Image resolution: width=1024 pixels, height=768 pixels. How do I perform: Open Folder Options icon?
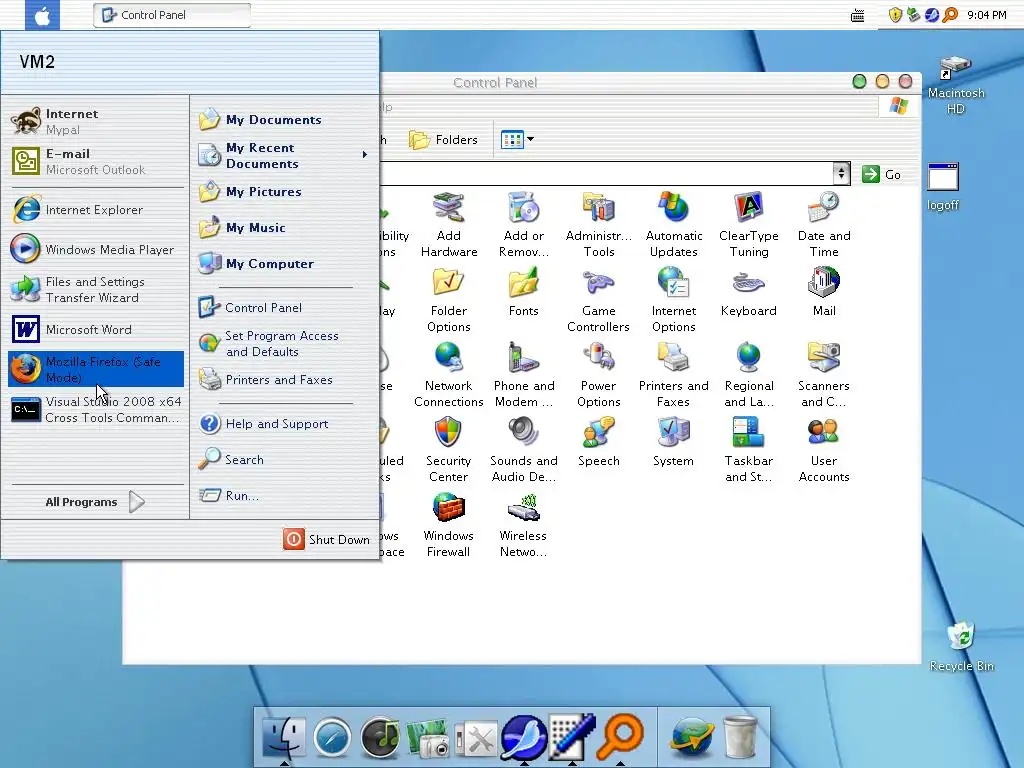click(449, 300)
